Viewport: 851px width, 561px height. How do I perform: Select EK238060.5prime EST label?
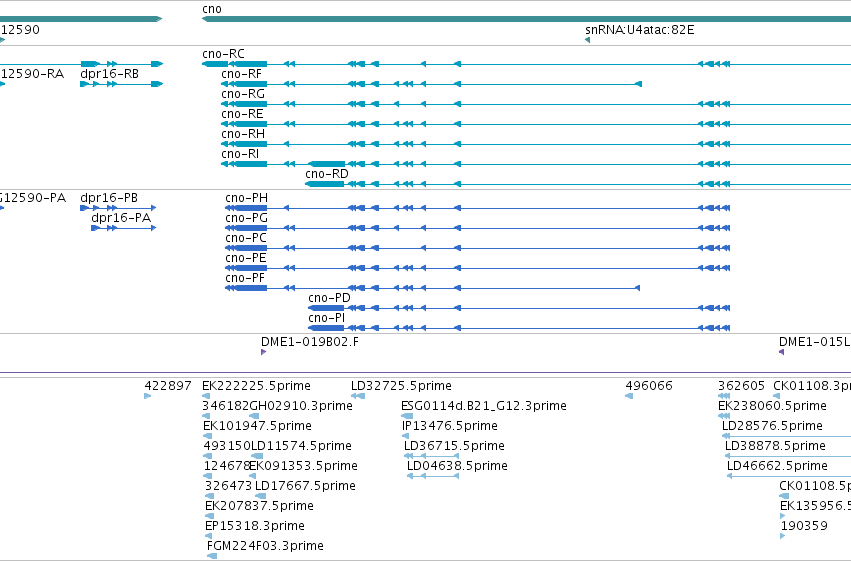[772, 406]
